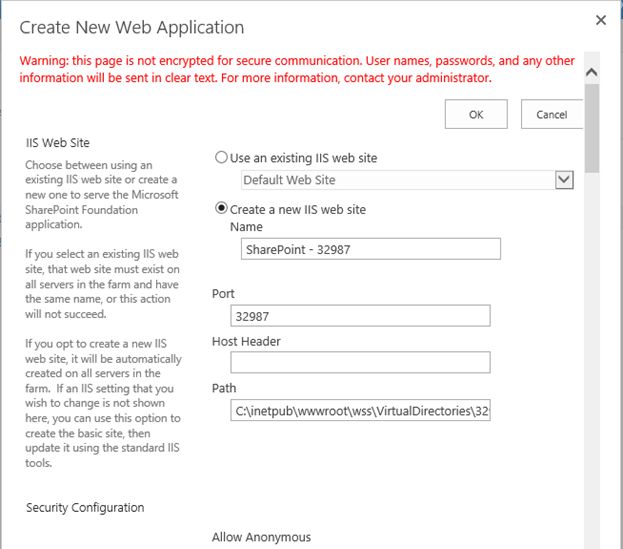Click the Security Configuration section heading
Image resolution: width=623 pixels, height=549 pixels.
pos(85,507)
